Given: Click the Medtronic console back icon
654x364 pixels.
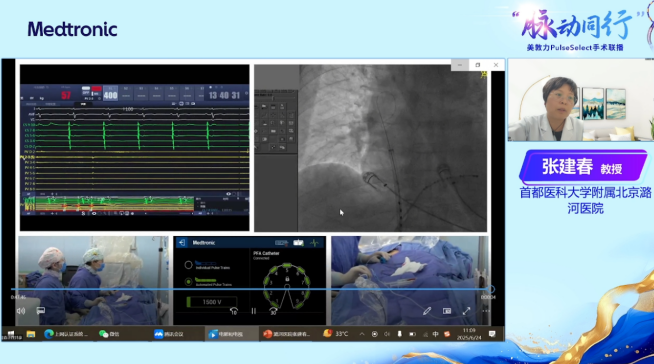Looking at the screenshot, I should click(x=181, y=243).
